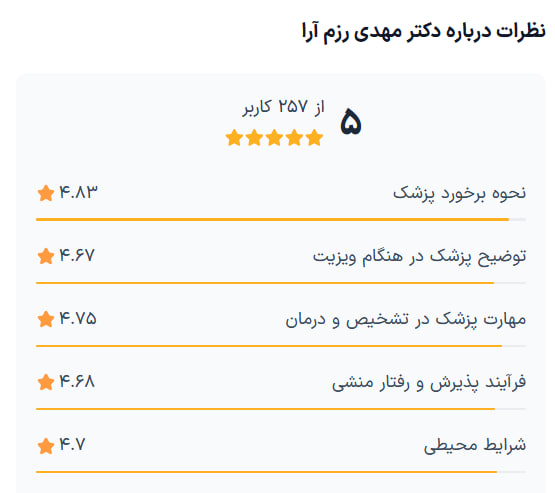This screenshot has height=493, width=555.
Task: Click the star icon beside the ۴.۷ rating
Action: (x=46, y=446)
